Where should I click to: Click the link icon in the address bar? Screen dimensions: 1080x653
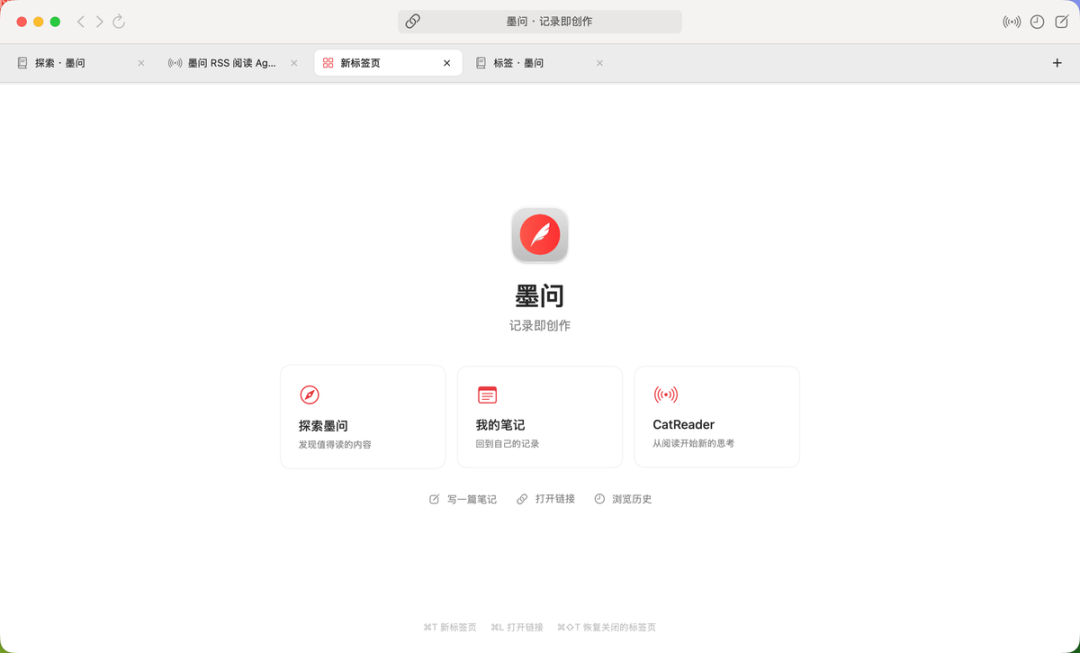point(413,21)
